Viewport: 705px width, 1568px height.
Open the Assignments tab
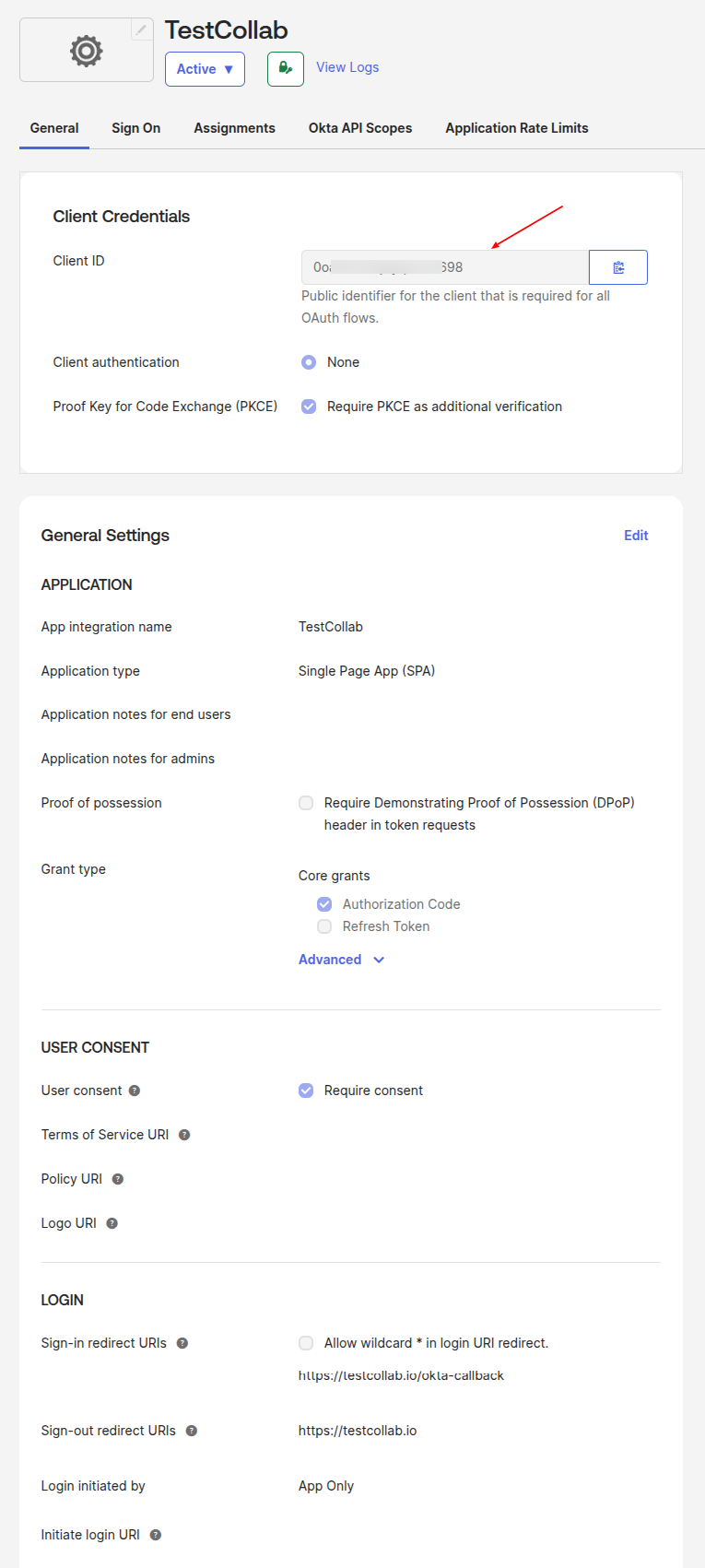click(234, 128)
